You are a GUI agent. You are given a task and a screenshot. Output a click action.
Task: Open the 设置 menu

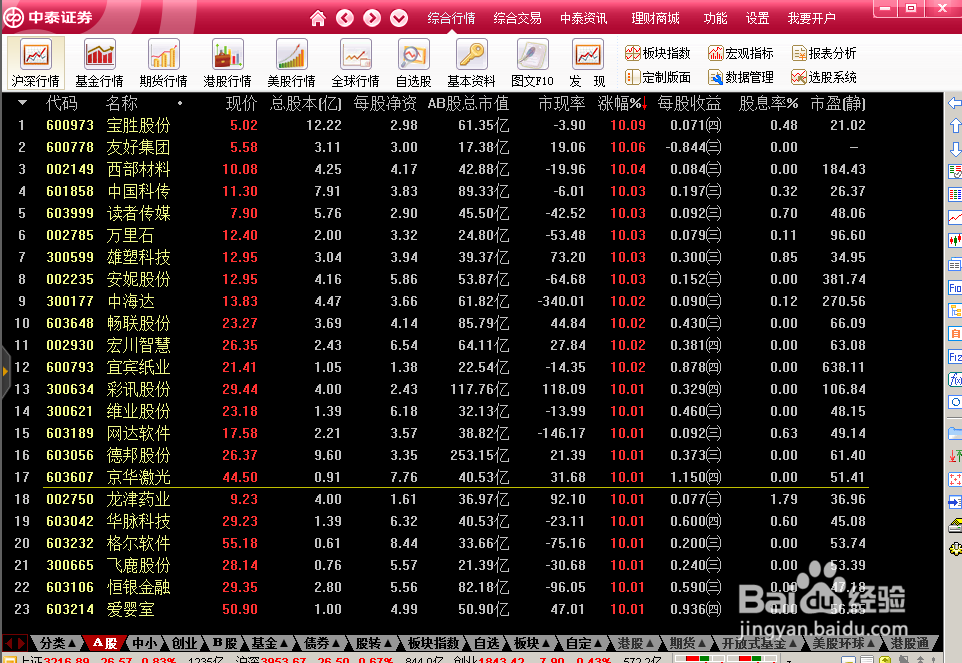(x=758, y=18)
